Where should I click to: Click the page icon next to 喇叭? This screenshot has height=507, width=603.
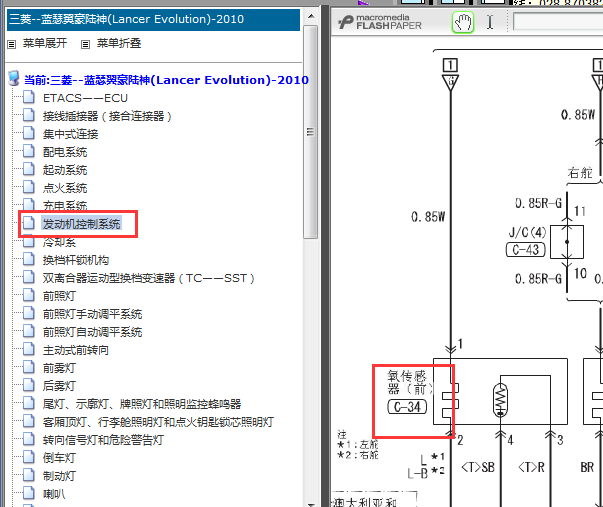29,493
